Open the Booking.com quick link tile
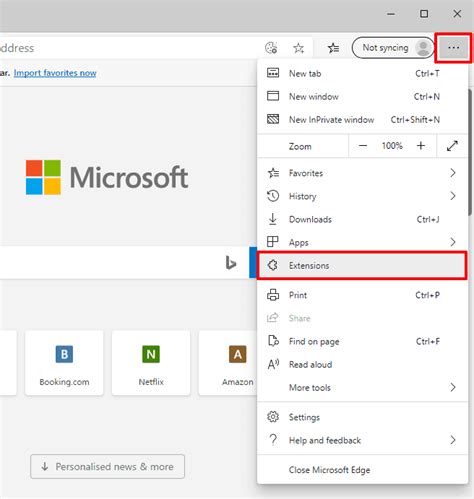This screenshot has width=474, height=499. 64,363
